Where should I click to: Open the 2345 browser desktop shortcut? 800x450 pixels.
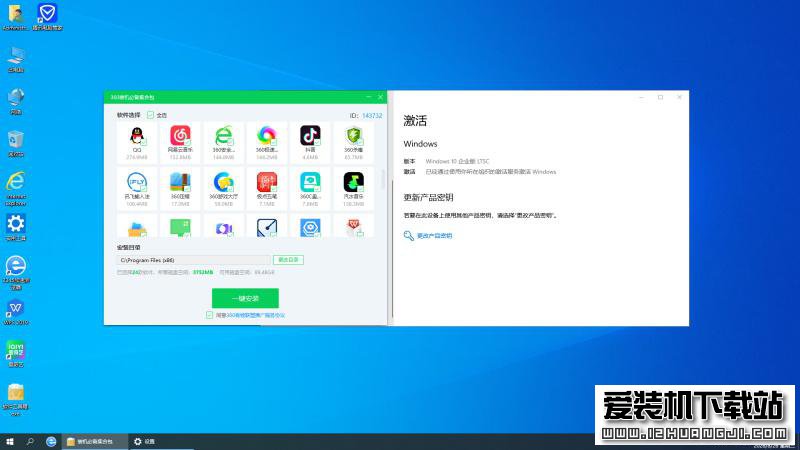(x=16, y=272)
